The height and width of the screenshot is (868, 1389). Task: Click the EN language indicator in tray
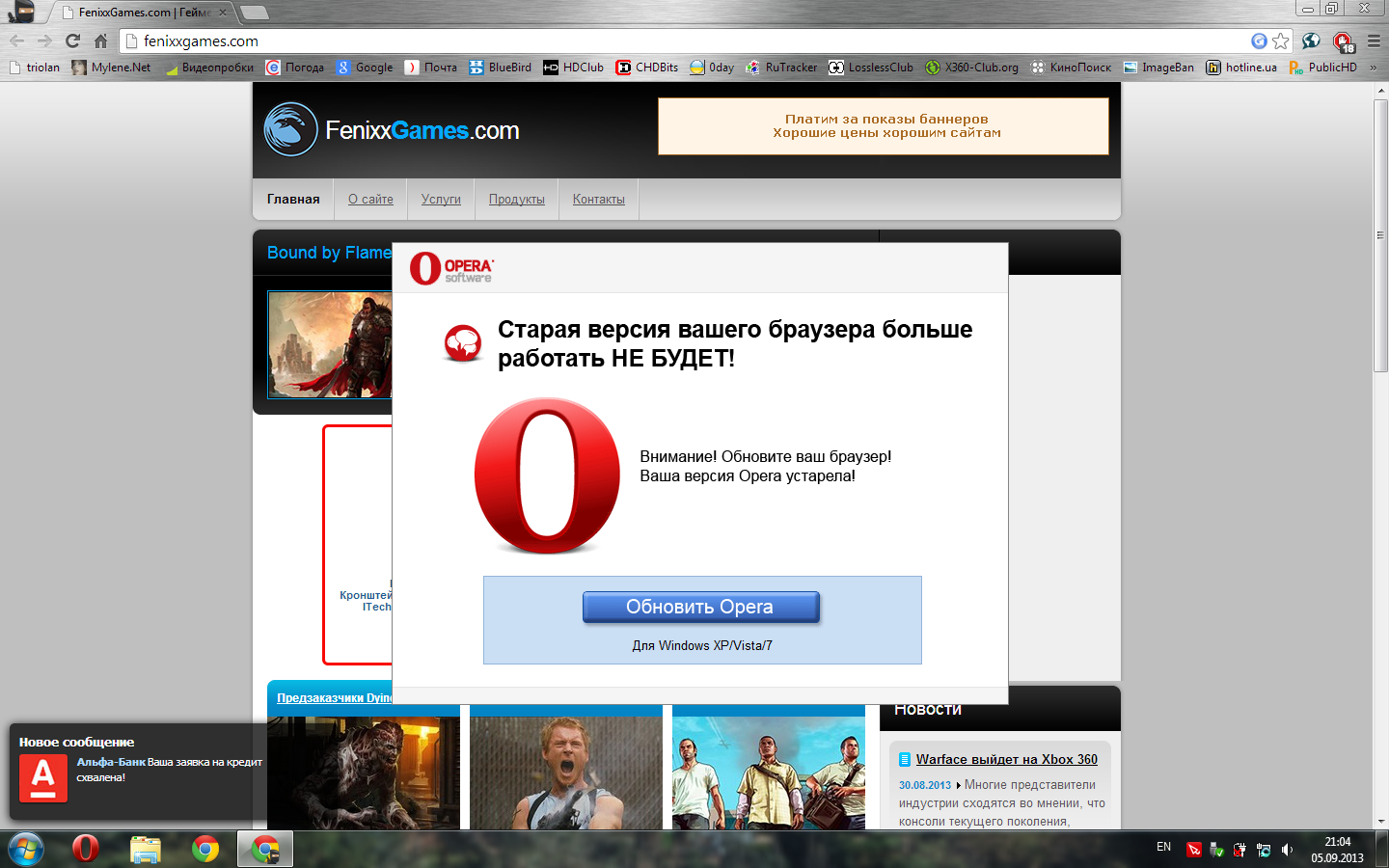[1164, 847]
